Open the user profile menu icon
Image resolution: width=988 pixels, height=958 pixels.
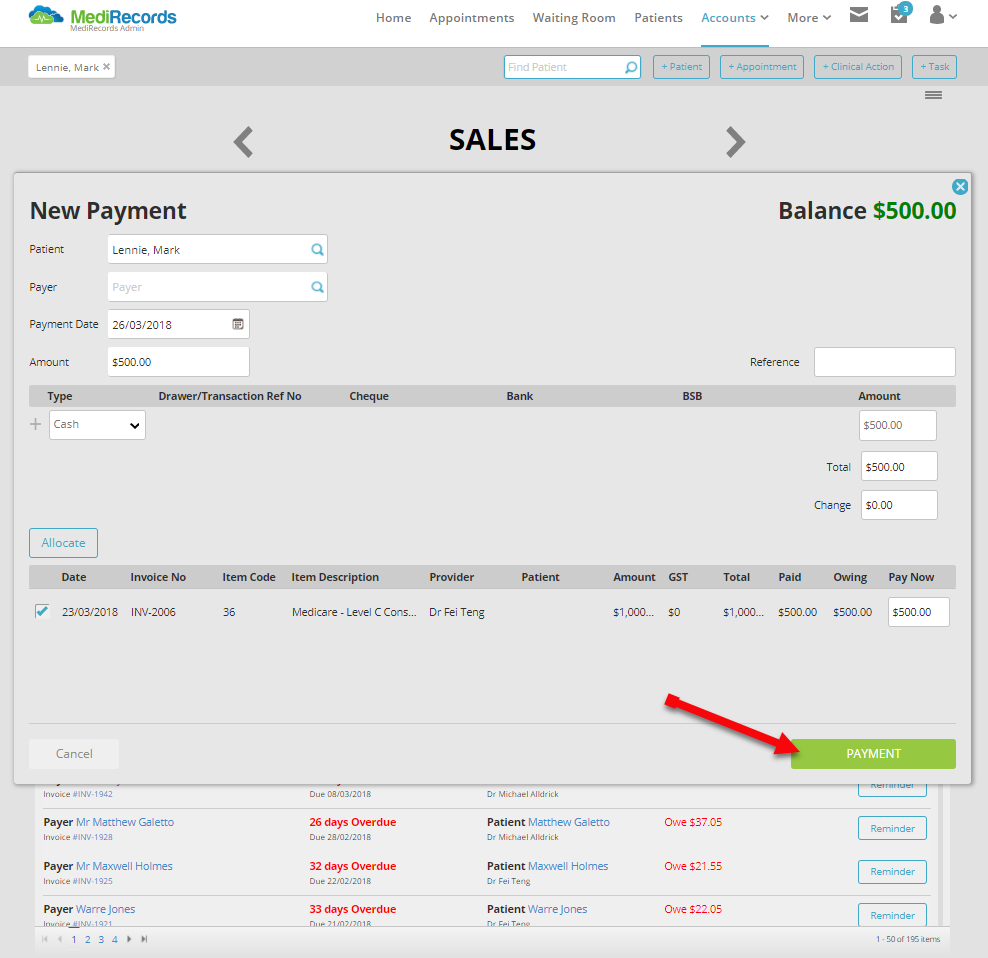pos(943,15)
